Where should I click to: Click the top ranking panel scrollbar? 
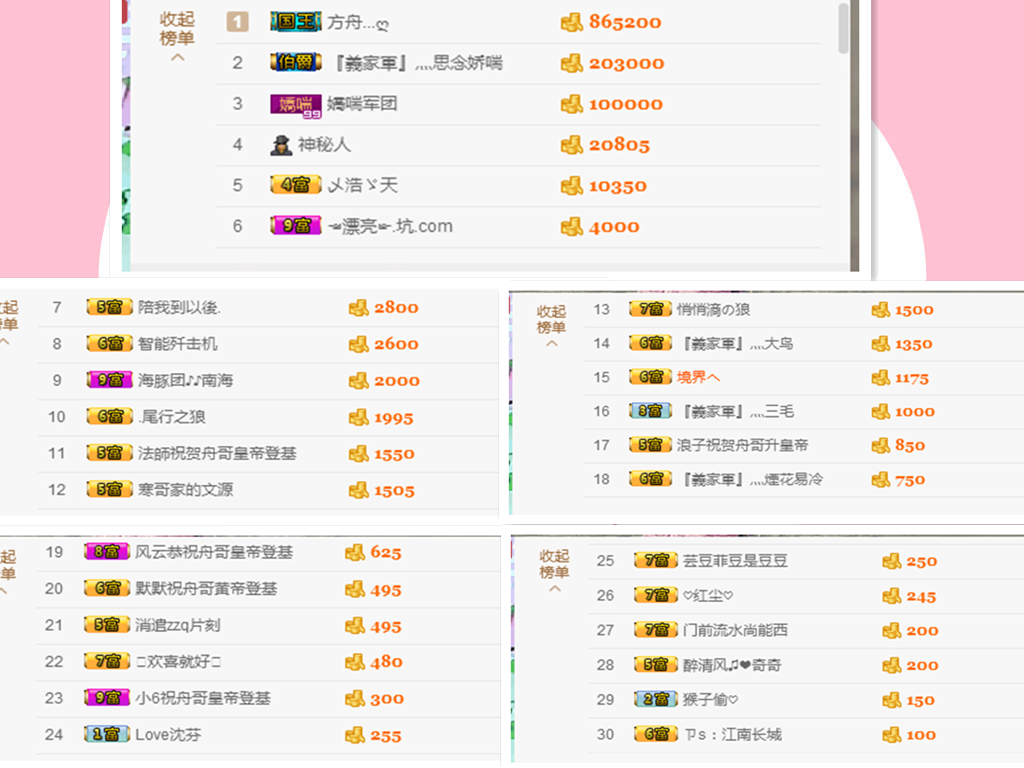click(x=843, y=29)
